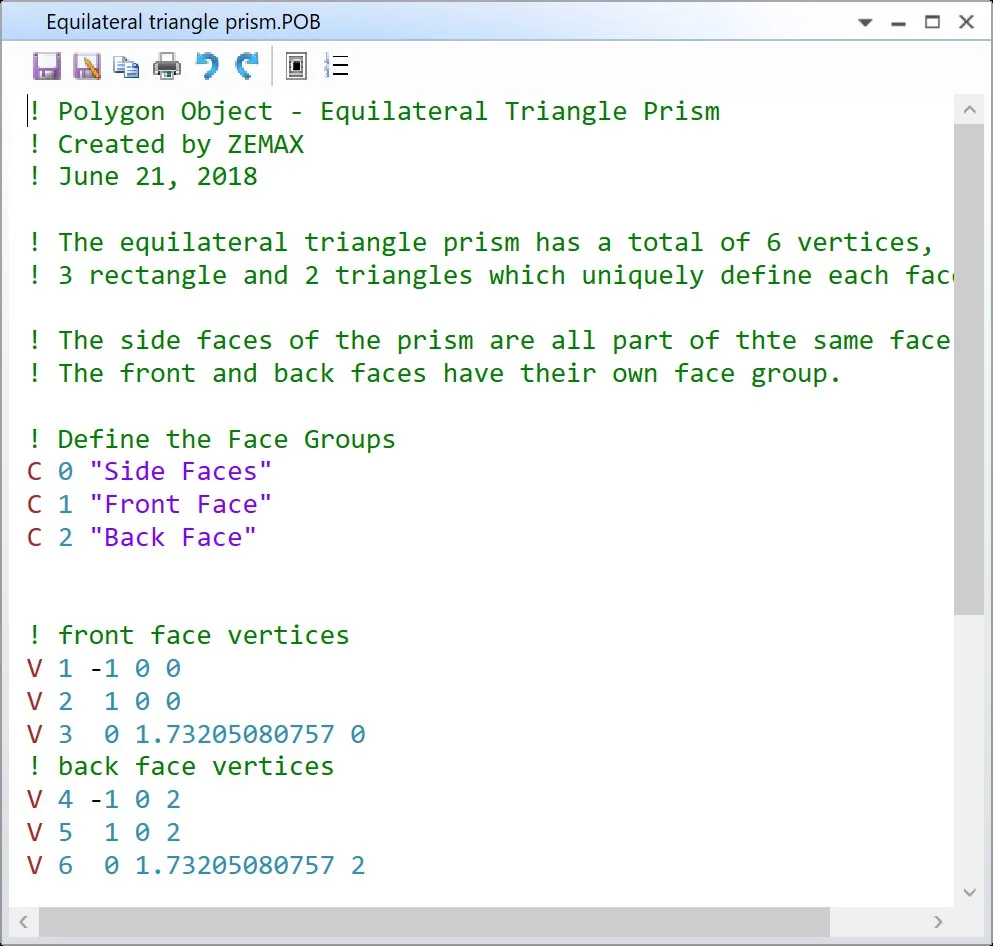Open the window options dropdown arrow

coord(867,22)
